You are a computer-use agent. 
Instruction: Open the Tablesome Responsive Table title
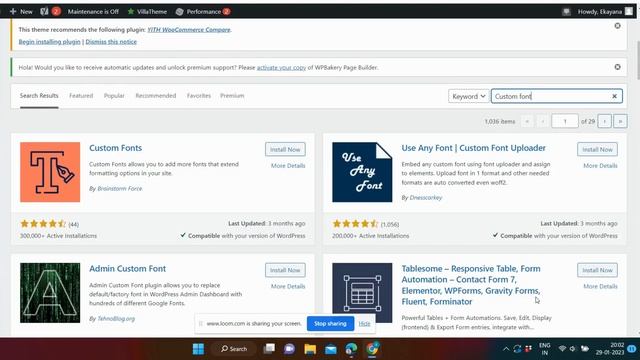click(471, 285)
